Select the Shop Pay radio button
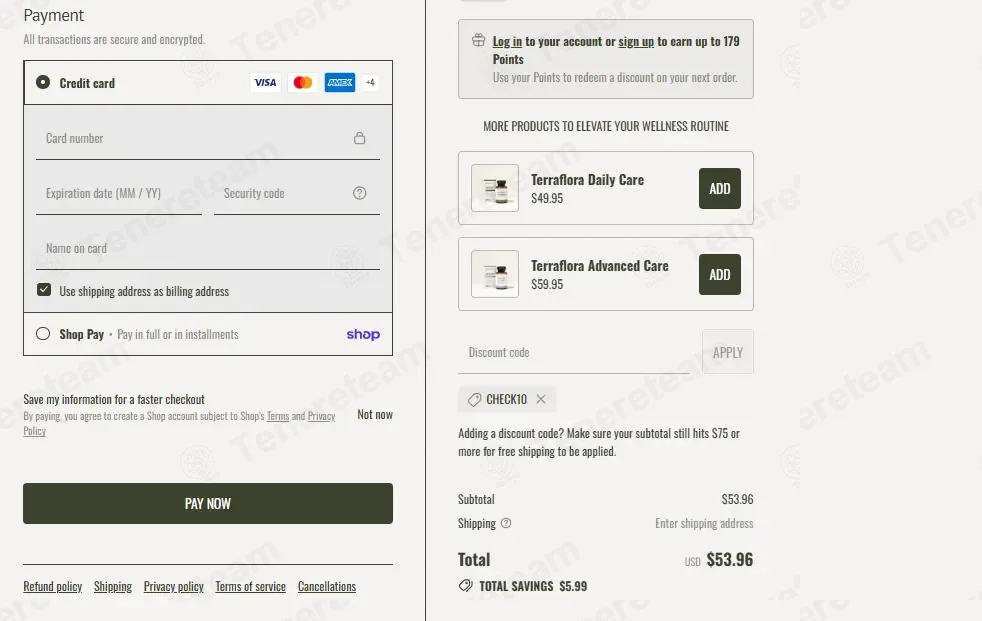982x621 pixels. 43,334
